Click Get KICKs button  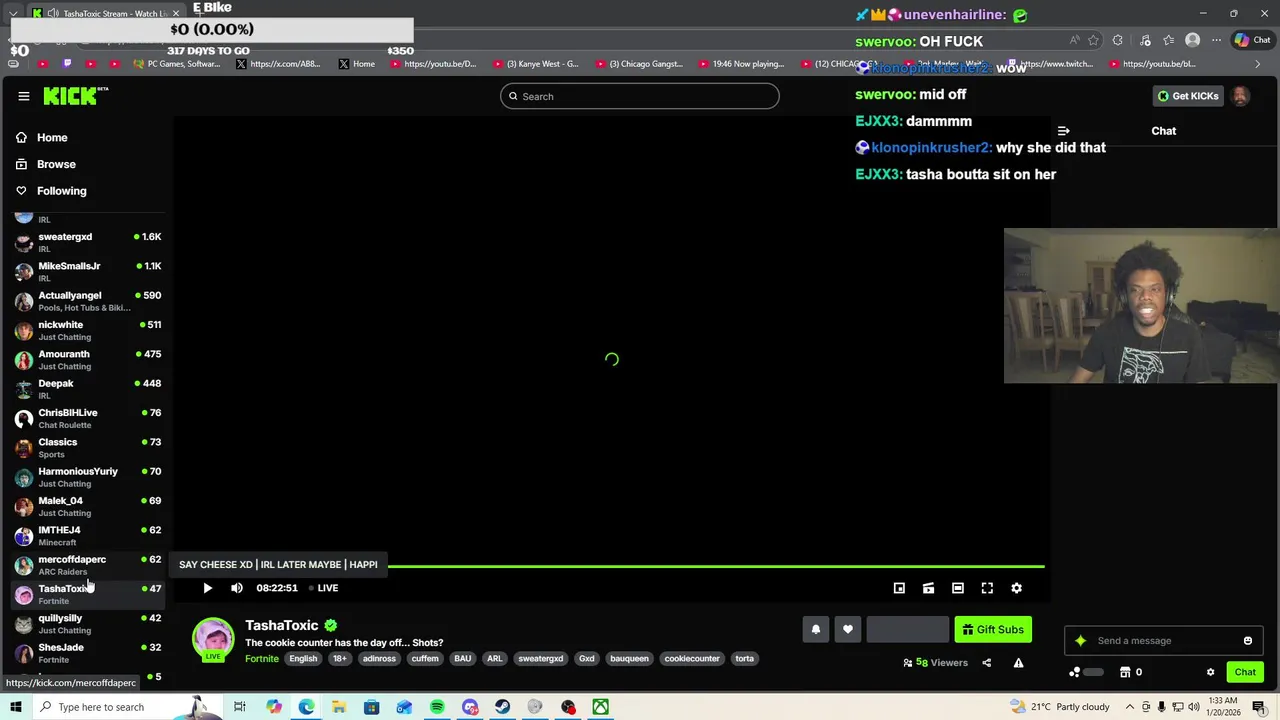coord(1187,96)
